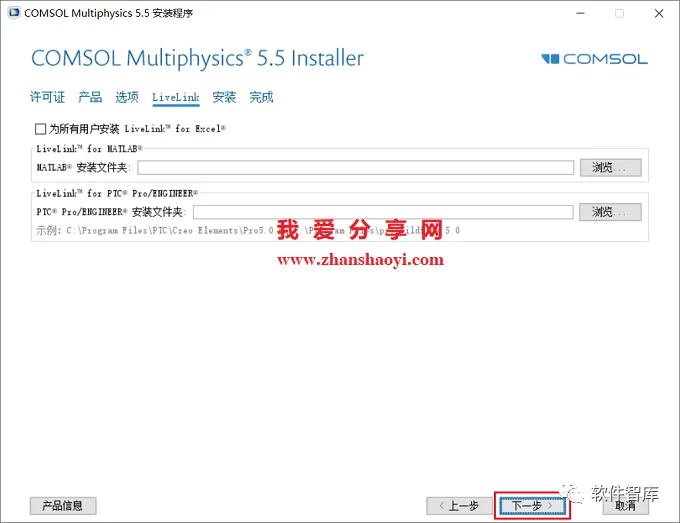Click the MATLAB installation folder input field
Screen dimensions: 680x523
pyautogui.click(x=356, y=167)
